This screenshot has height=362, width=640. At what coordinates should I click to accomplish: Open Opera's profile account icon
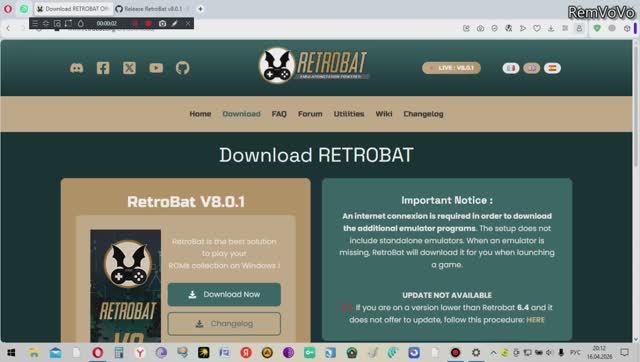(x=579, y=28)
